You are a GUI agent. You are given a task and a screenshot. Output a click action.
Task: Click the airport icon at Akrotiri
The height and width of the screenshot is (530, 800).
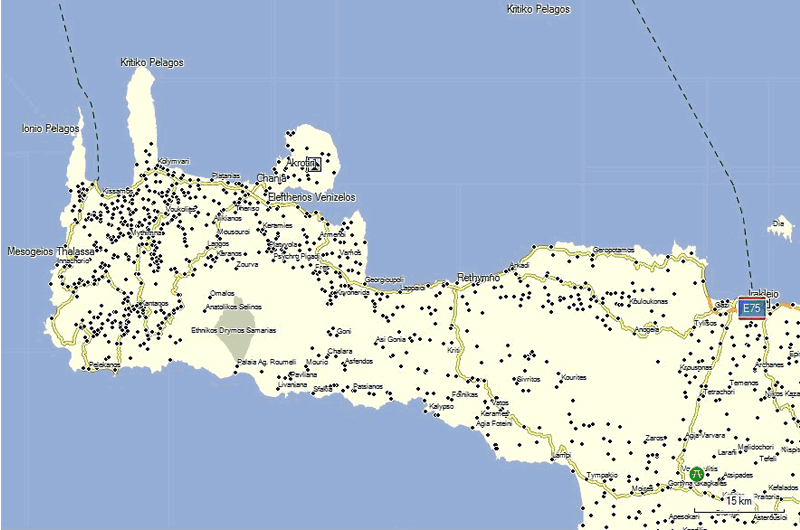(x=313, y=163)
